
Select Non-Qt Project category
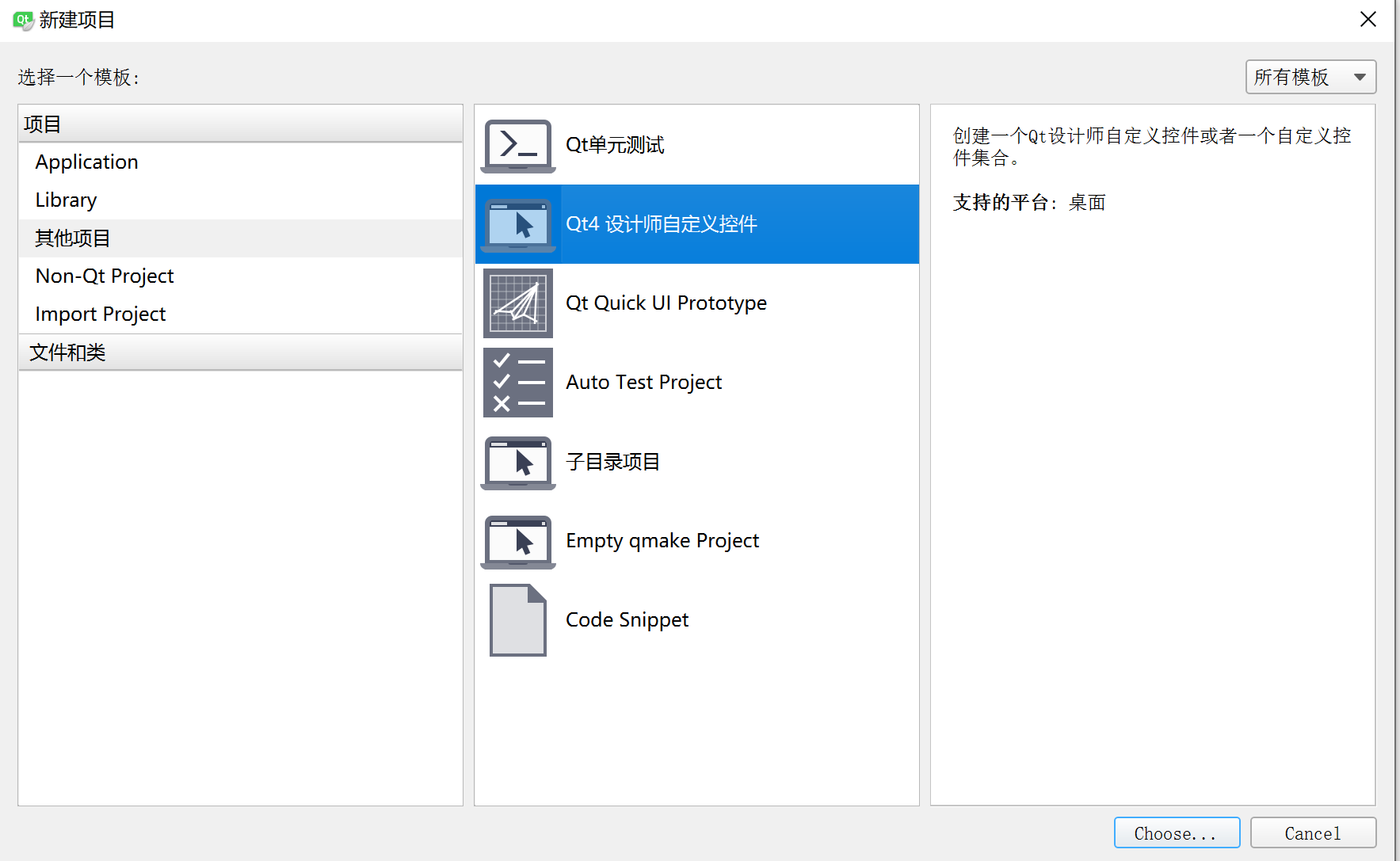click(104, 276)
